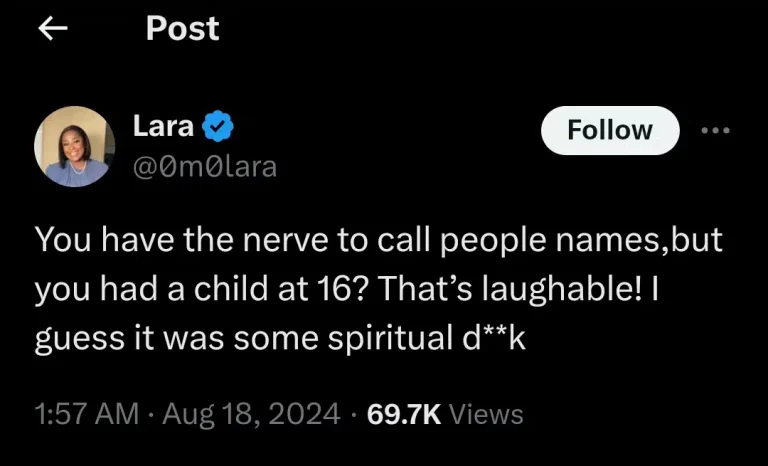Click the 1:57 AM timestamp
This screenshot has height=466, width=768.
click(85, 413)
